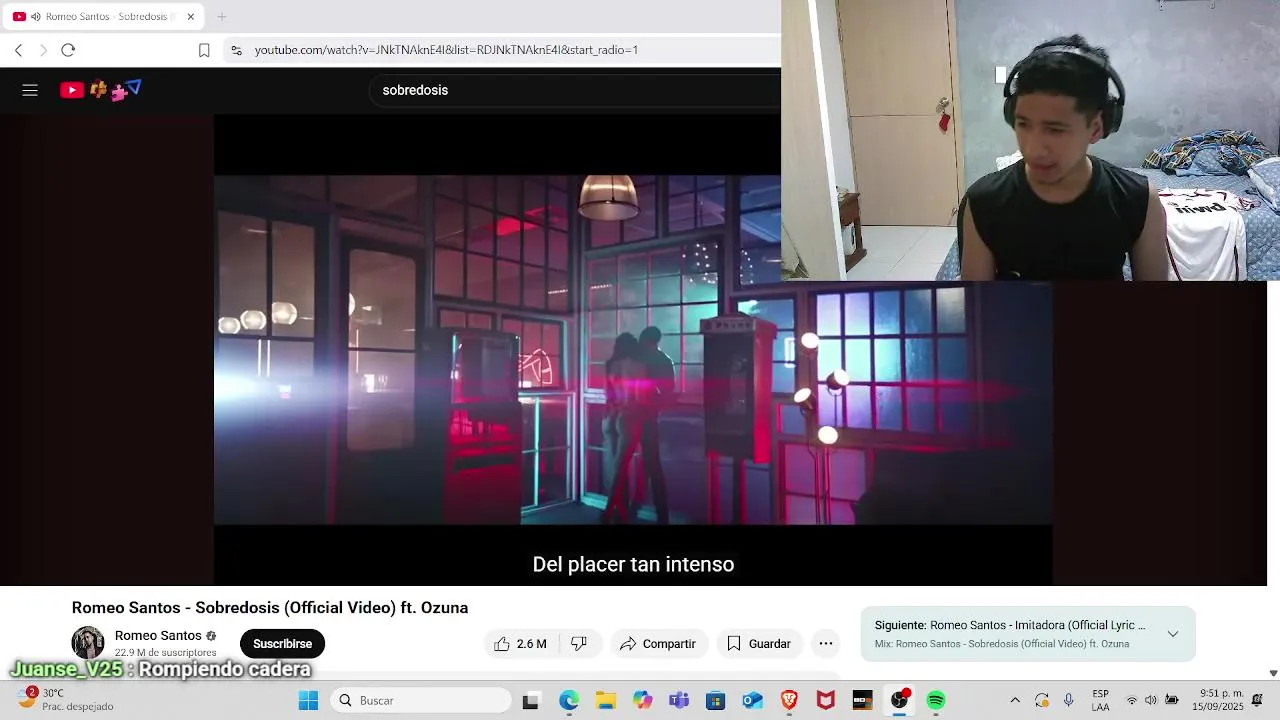Screen dimensions: 1280x720
Task: Click the Guardar save button
Action: (x=759, y=644)
